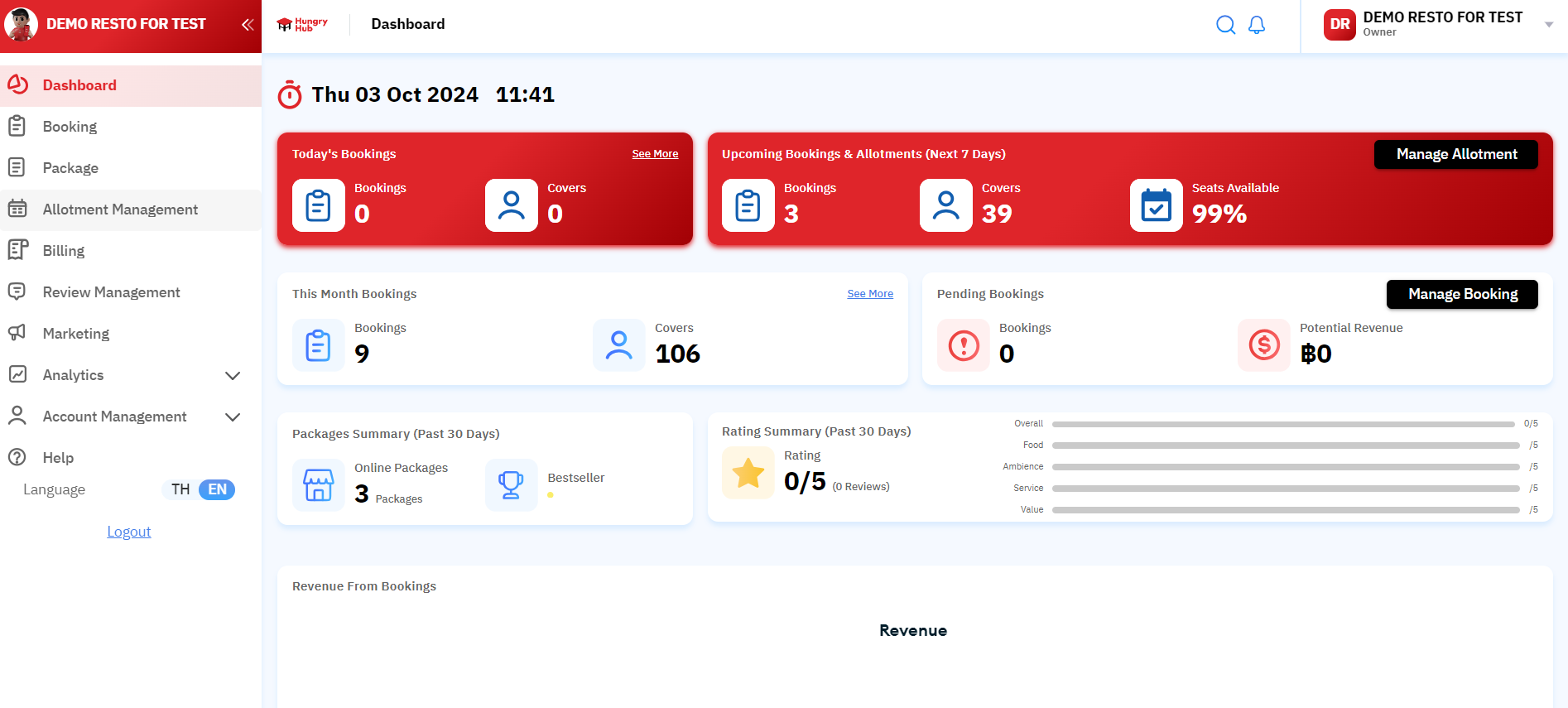Click the Account Management person icon

click(17, 416)
